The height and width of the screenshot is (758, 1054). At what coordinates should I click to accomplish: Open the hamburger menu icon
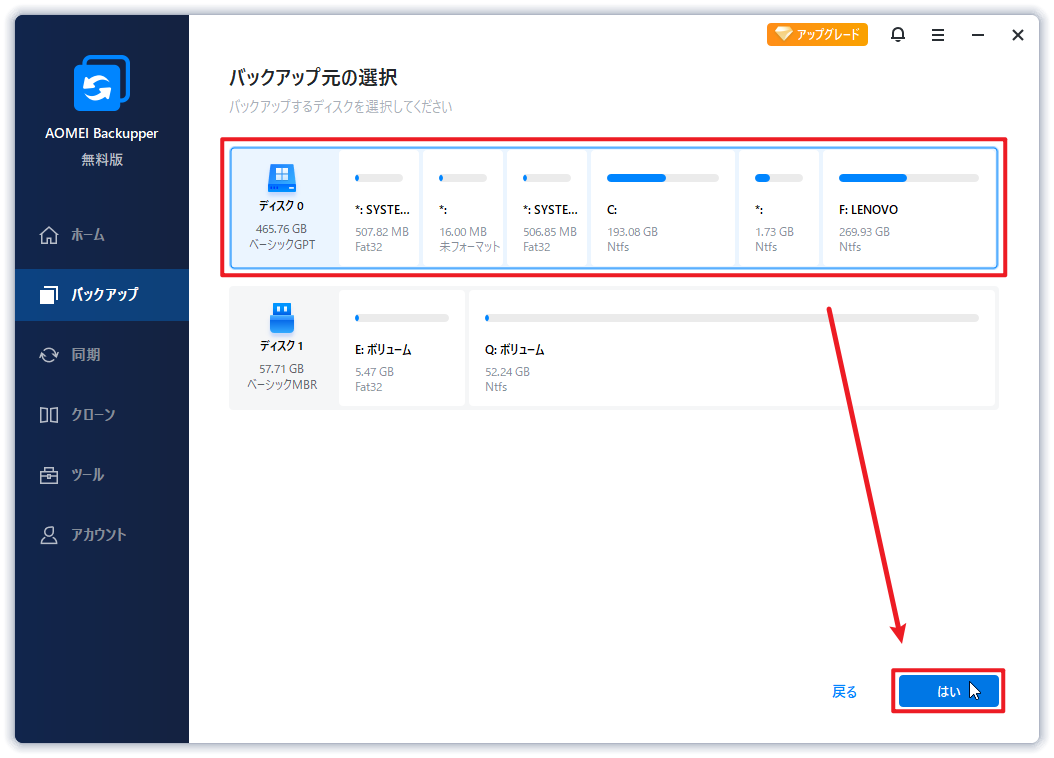click(938, 35)
